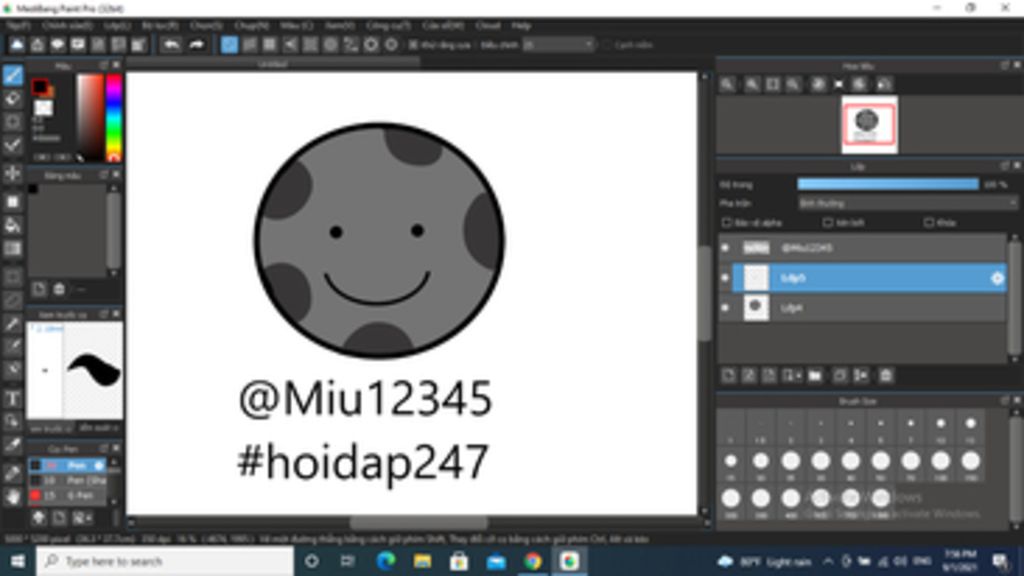Image resolution: width=1024 pixels, height=576 pixels.
Task: Click the add layer folder icon
Action: (x=815, y=376)
